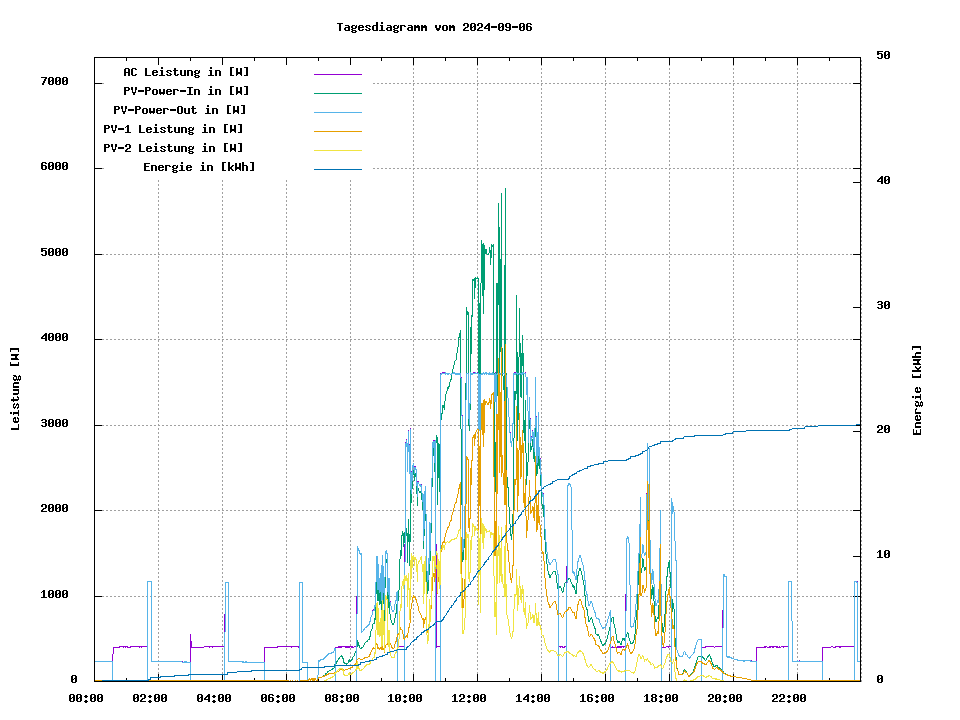This screenshot has height=720, width=960.
Task: Click the 20 tick label on Energie axis
Action: click(x=883, y=430)
